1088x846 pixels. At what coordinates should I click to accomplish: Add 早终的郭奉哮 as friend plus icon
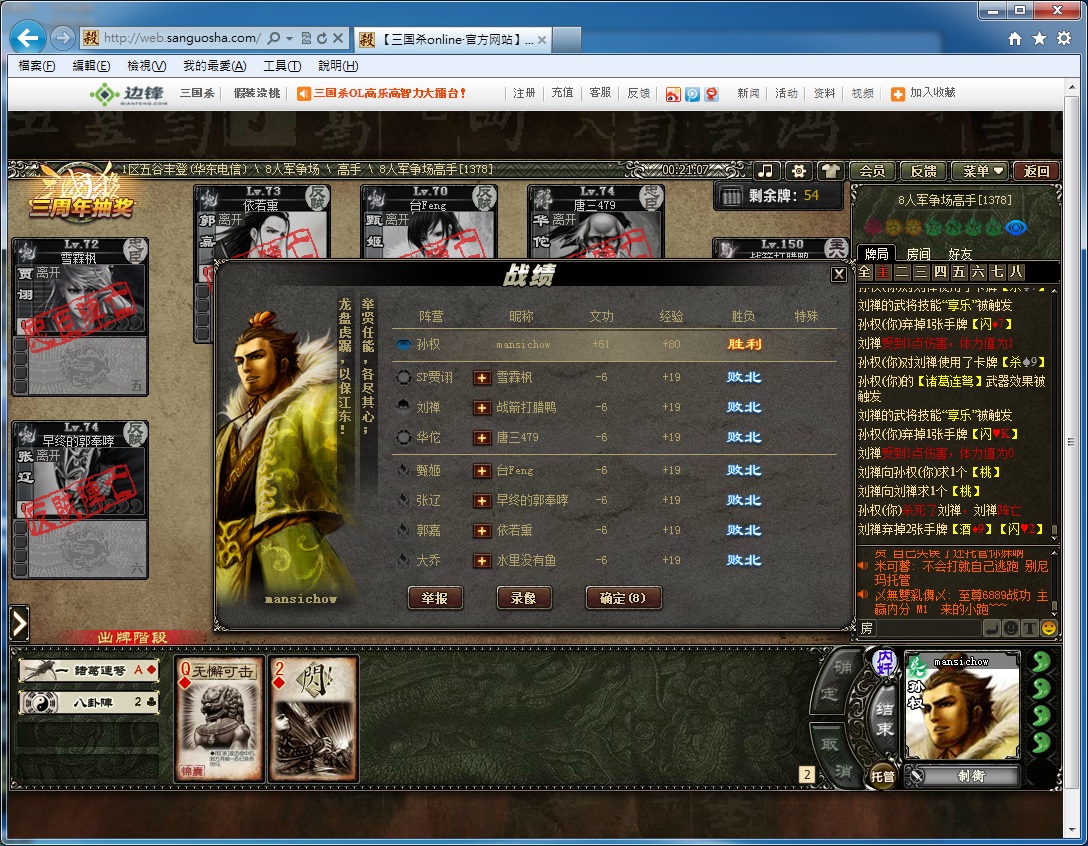(482, 501)
